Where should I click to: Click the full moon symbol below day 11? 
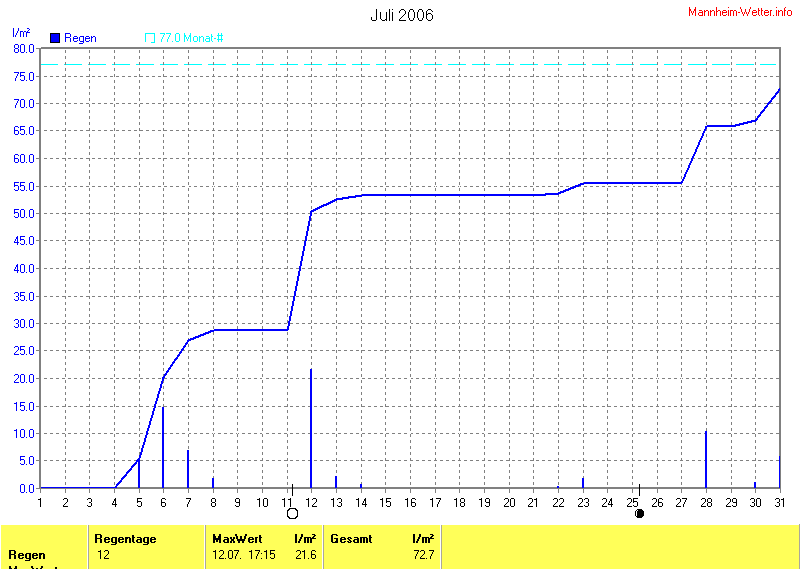pos(292,514)
